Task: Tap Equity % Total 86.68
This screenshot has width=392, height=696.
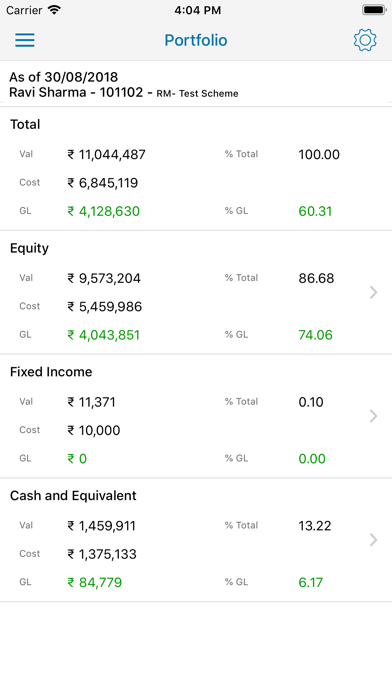Action: [x=316, y=278]
